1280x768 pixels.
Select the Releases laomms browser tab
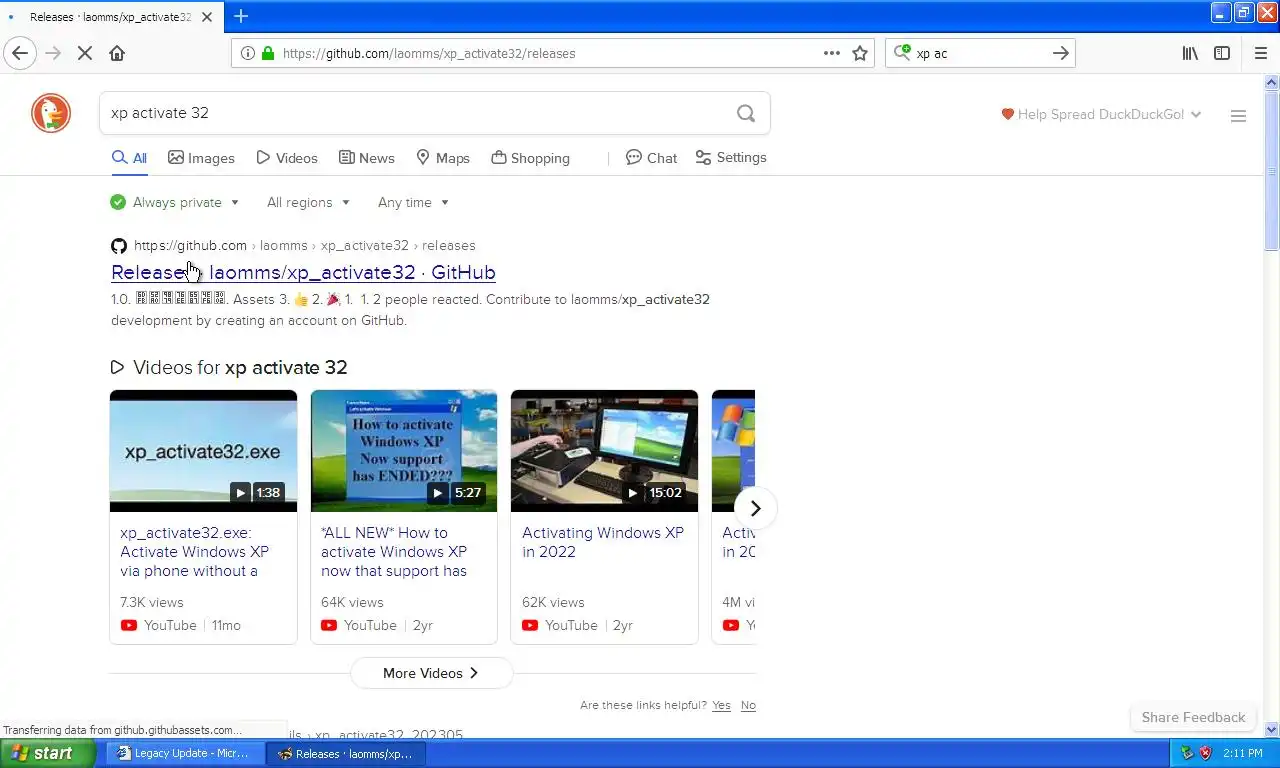coord(110,17)
